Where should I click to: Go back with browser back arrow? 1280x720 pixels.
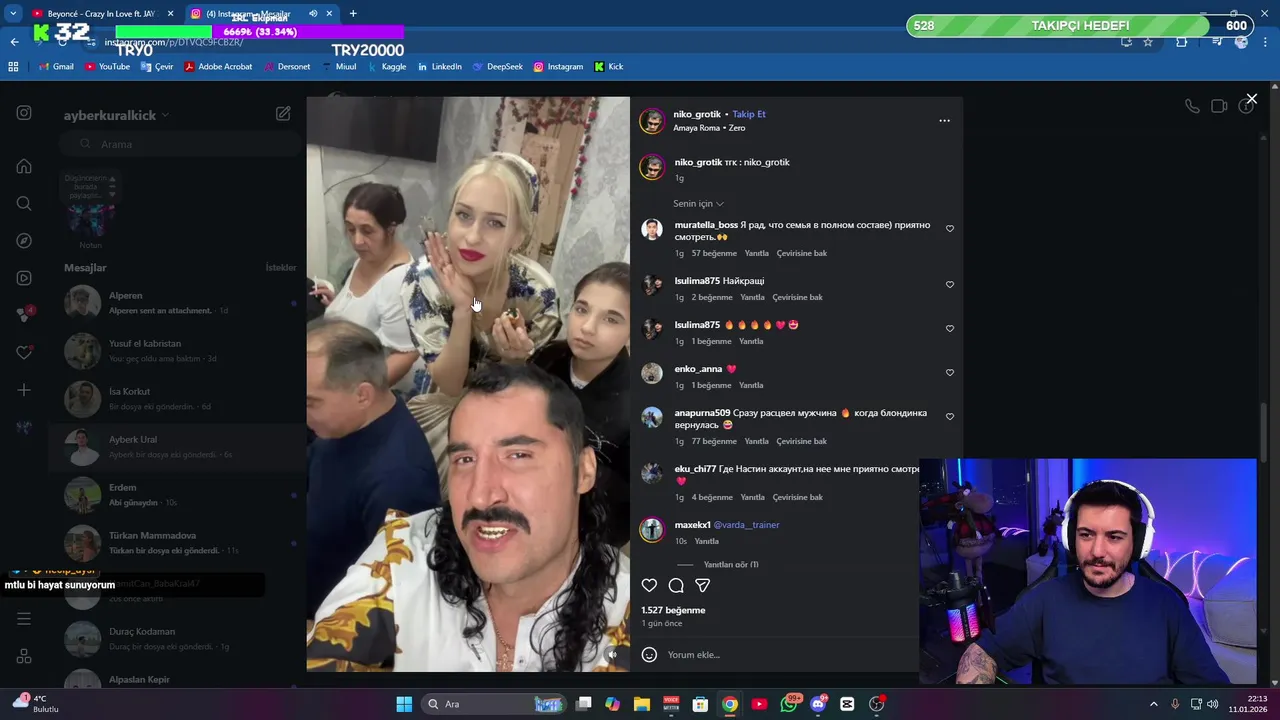pyautogui.click(x=14, y=42)
